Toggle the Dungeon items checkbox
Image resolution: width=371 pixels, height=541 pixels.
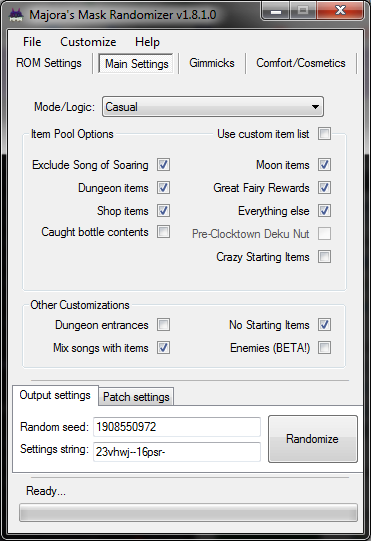point(163,188)
